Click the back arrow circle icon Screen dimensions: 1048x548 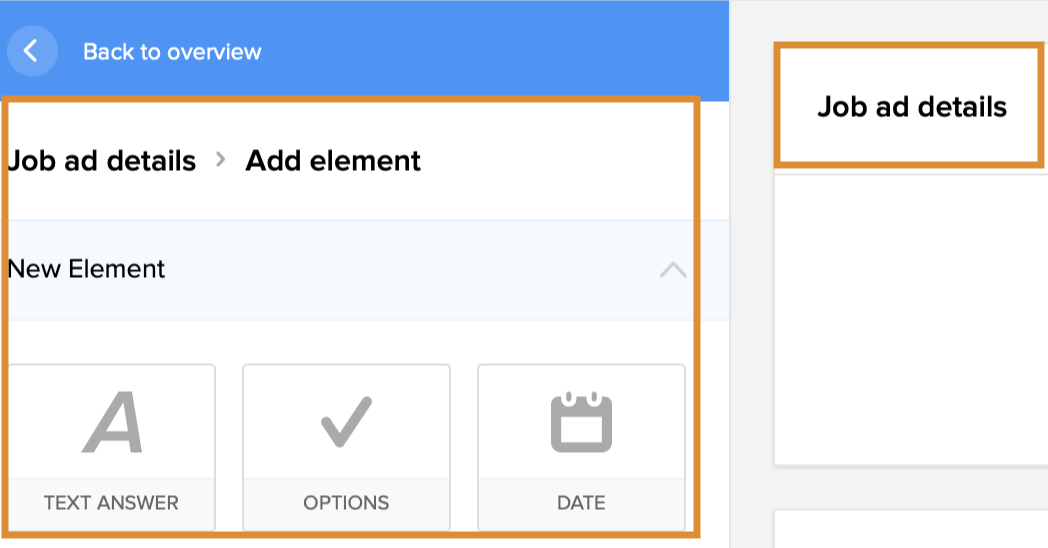(x=31, y=51)
